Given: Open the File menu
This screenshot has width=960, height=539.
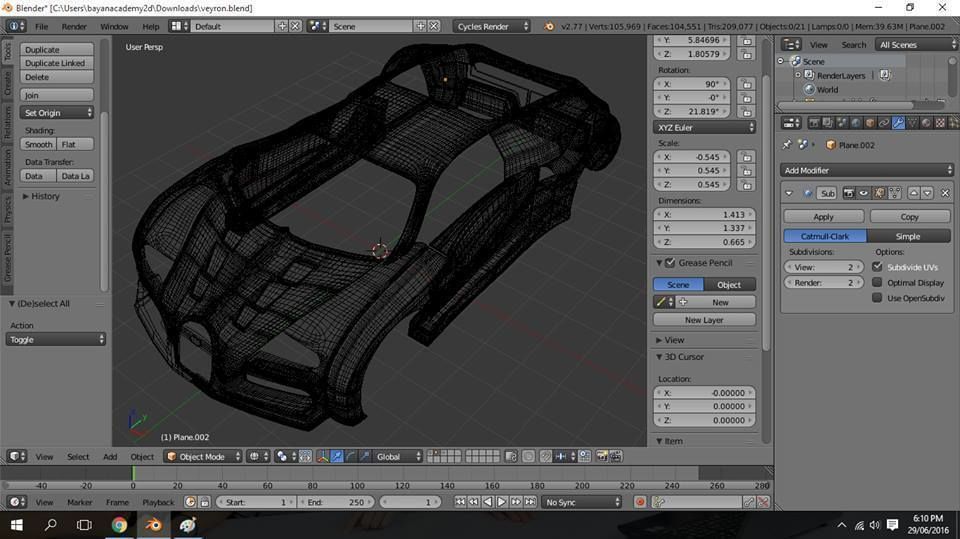Looking at the screenshot, I should [41, 26].
